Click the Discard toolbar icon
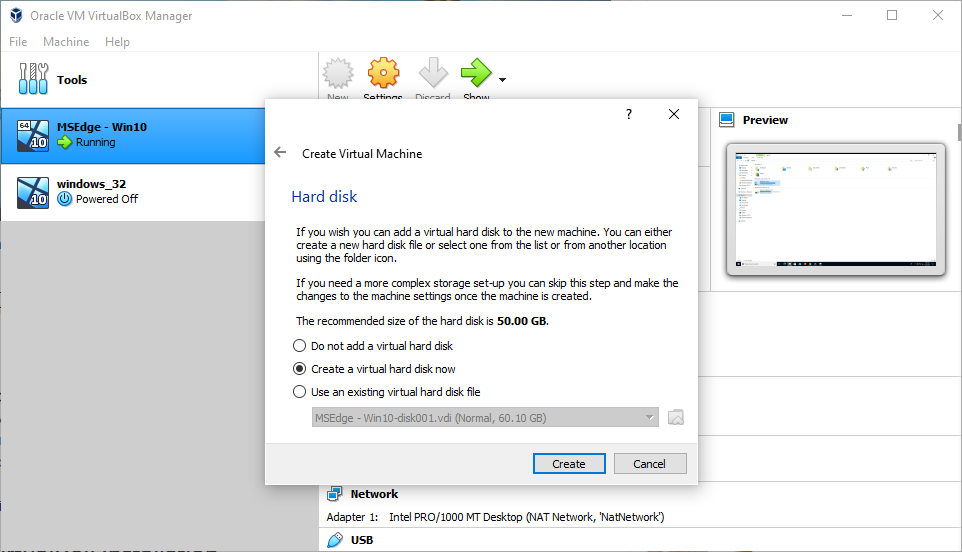 click(433, 73)
